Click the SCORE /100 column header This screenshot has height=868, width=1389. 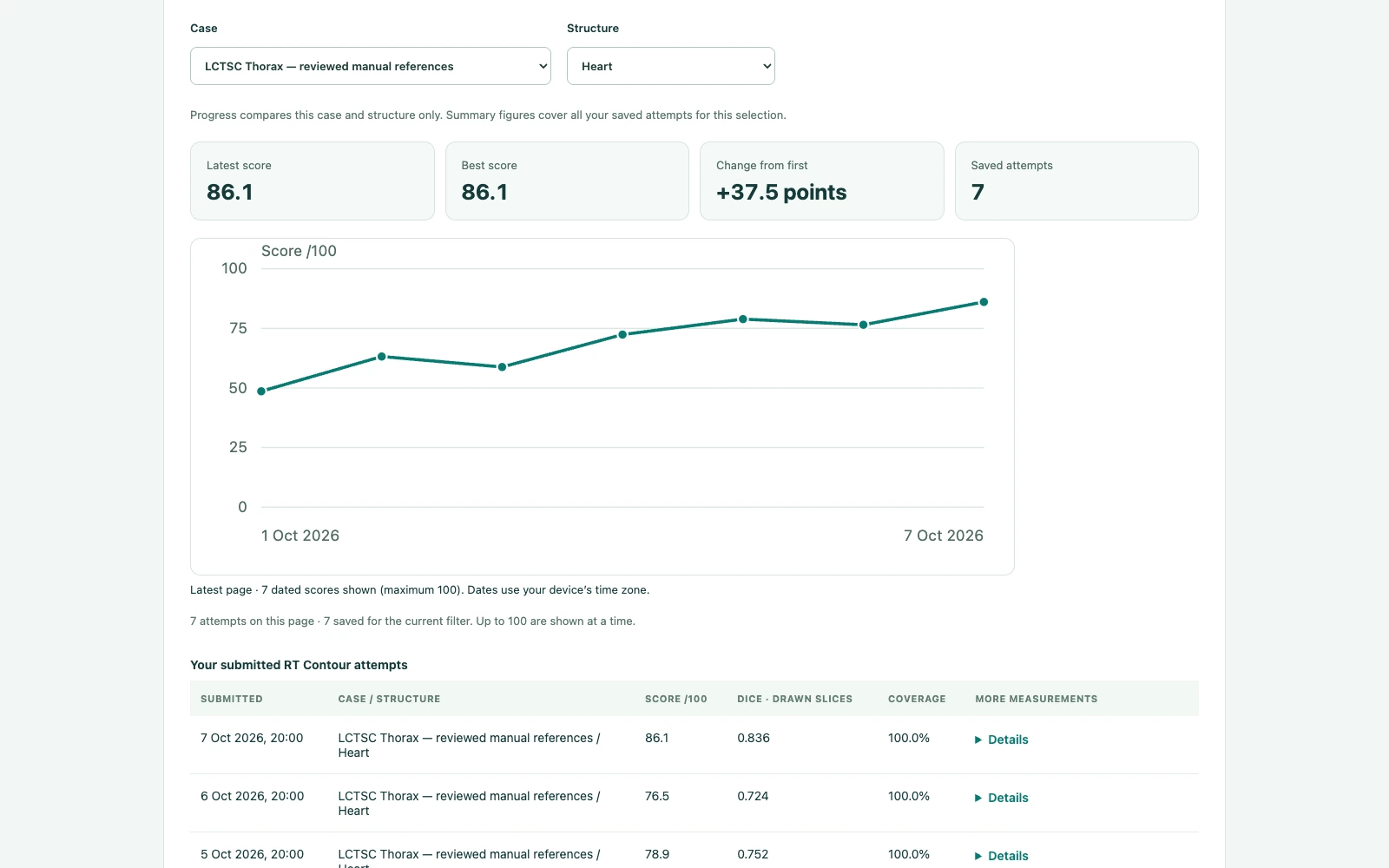[x=676, y=699]
